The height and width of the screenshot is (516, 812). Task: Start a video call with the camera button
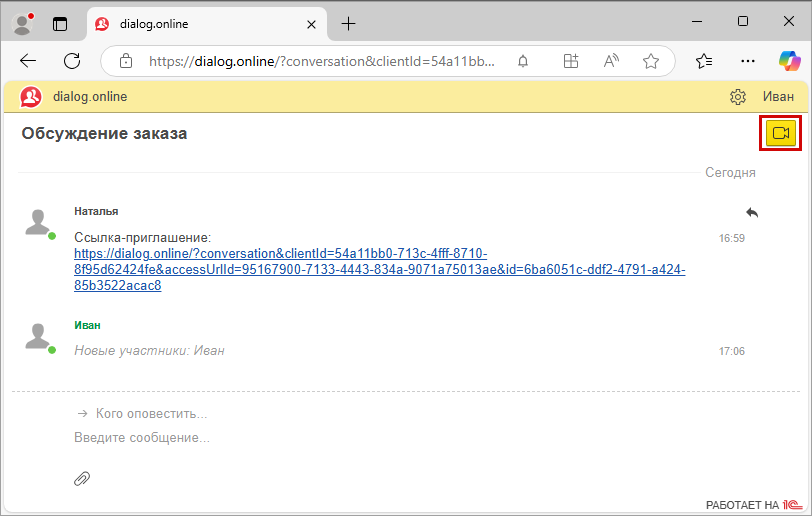point(781,134)
